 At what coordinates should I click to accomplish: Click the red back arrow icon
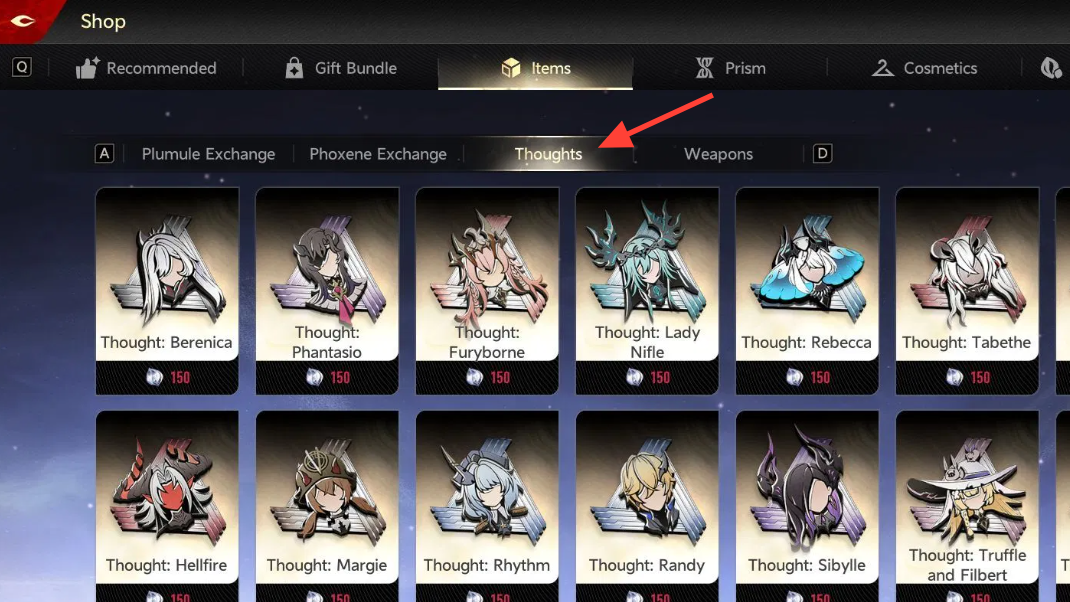click(x=23, y=21)
